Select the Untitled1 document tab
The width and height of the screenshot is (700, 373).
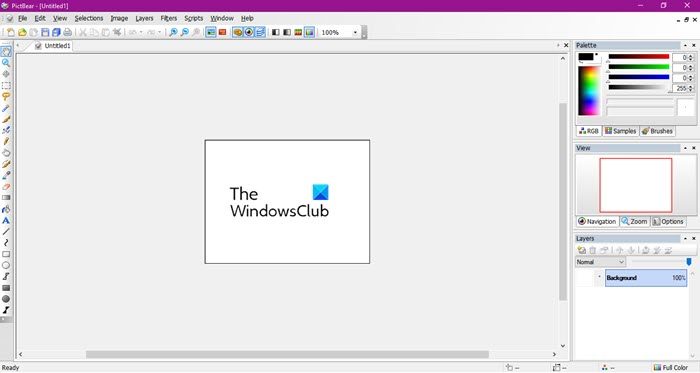[53, 46]
